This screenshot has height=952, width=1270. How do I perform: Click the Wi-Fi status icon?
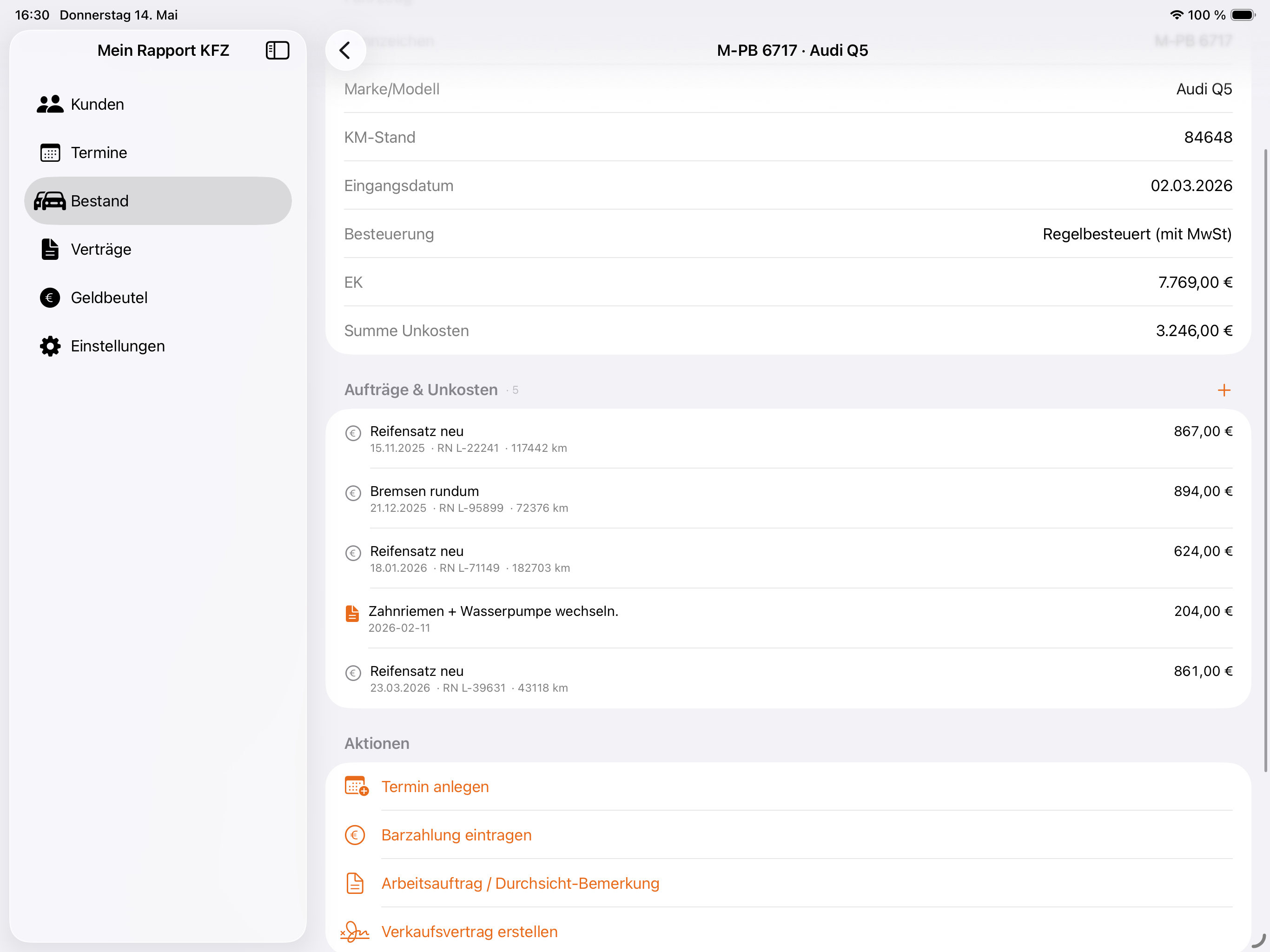1177,15
